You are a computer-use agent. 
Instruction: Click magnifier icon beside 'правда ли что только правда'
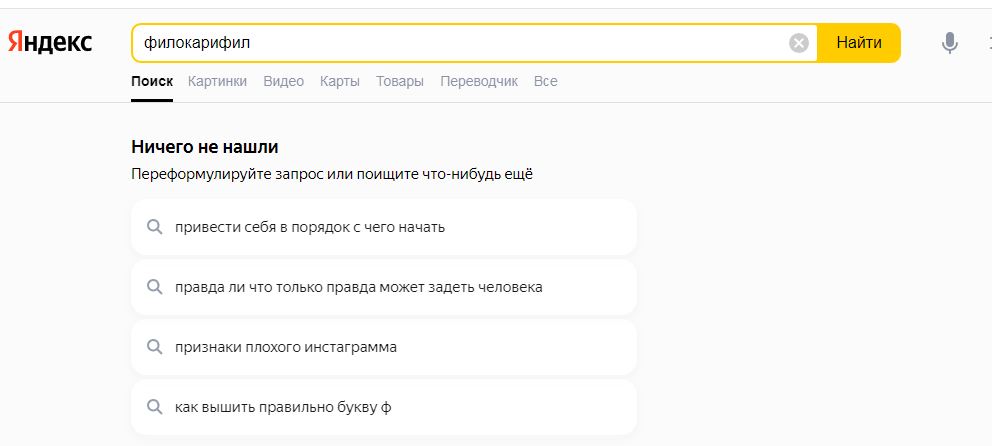click(x=155, y=287)
